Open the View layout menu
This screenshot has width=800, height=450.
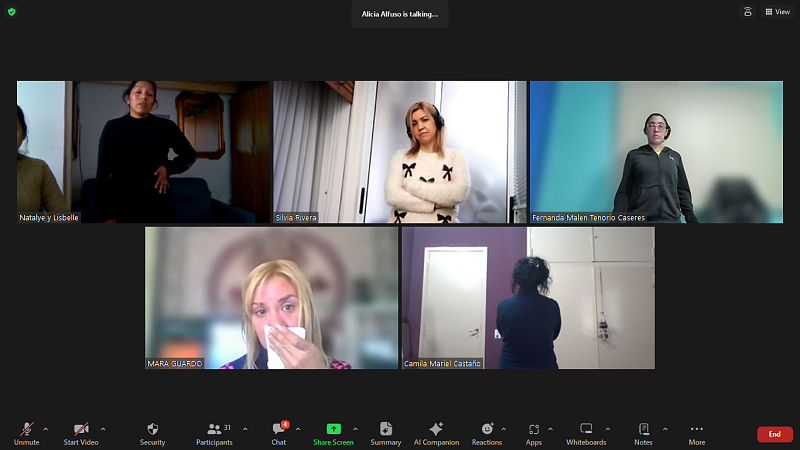[x=777, y=12]
